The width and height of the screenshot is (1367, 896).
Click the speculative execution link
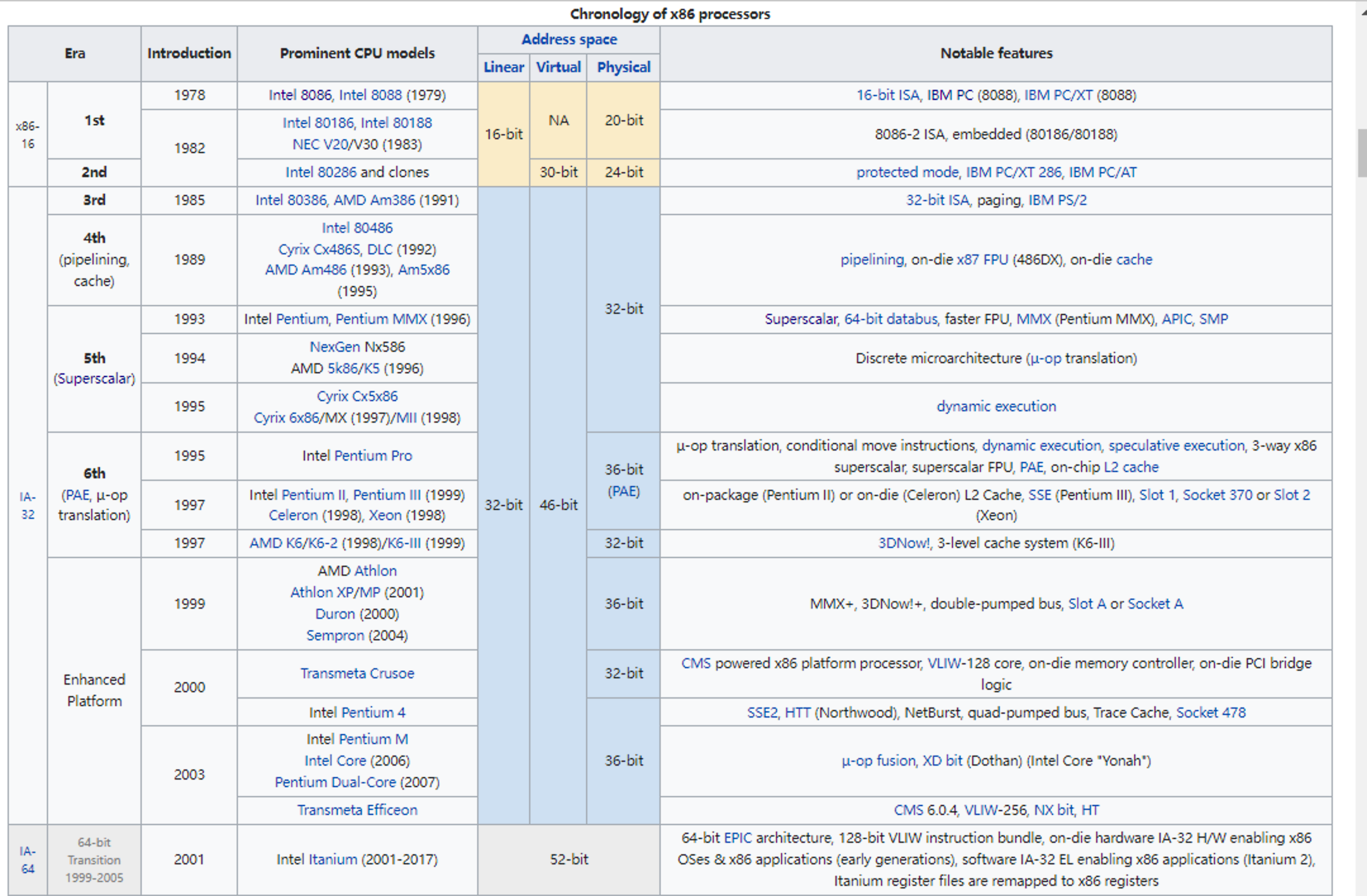click(x=1176, y=445)
